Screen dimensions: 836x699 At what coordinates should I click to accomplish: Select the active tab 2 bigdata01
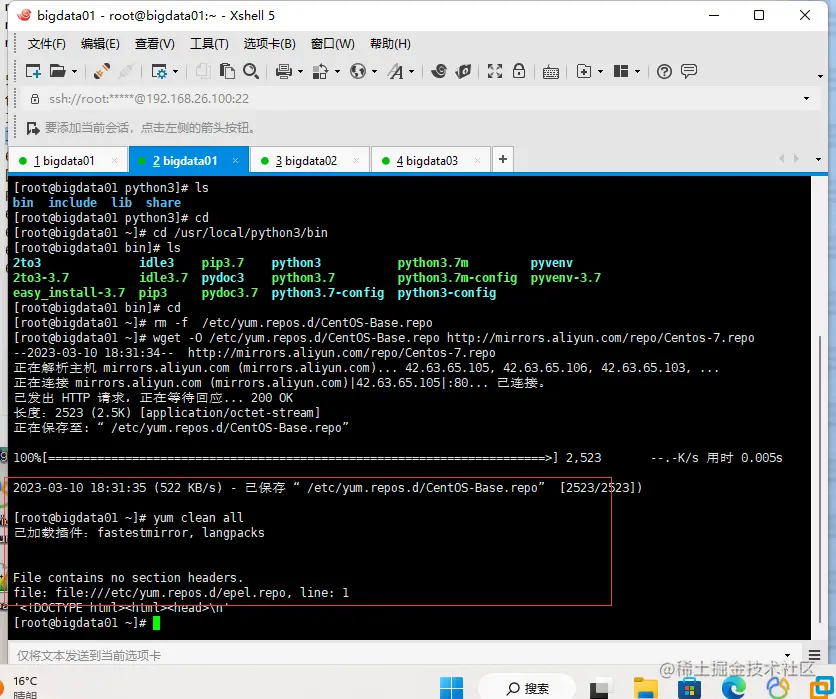coord(185,160)
